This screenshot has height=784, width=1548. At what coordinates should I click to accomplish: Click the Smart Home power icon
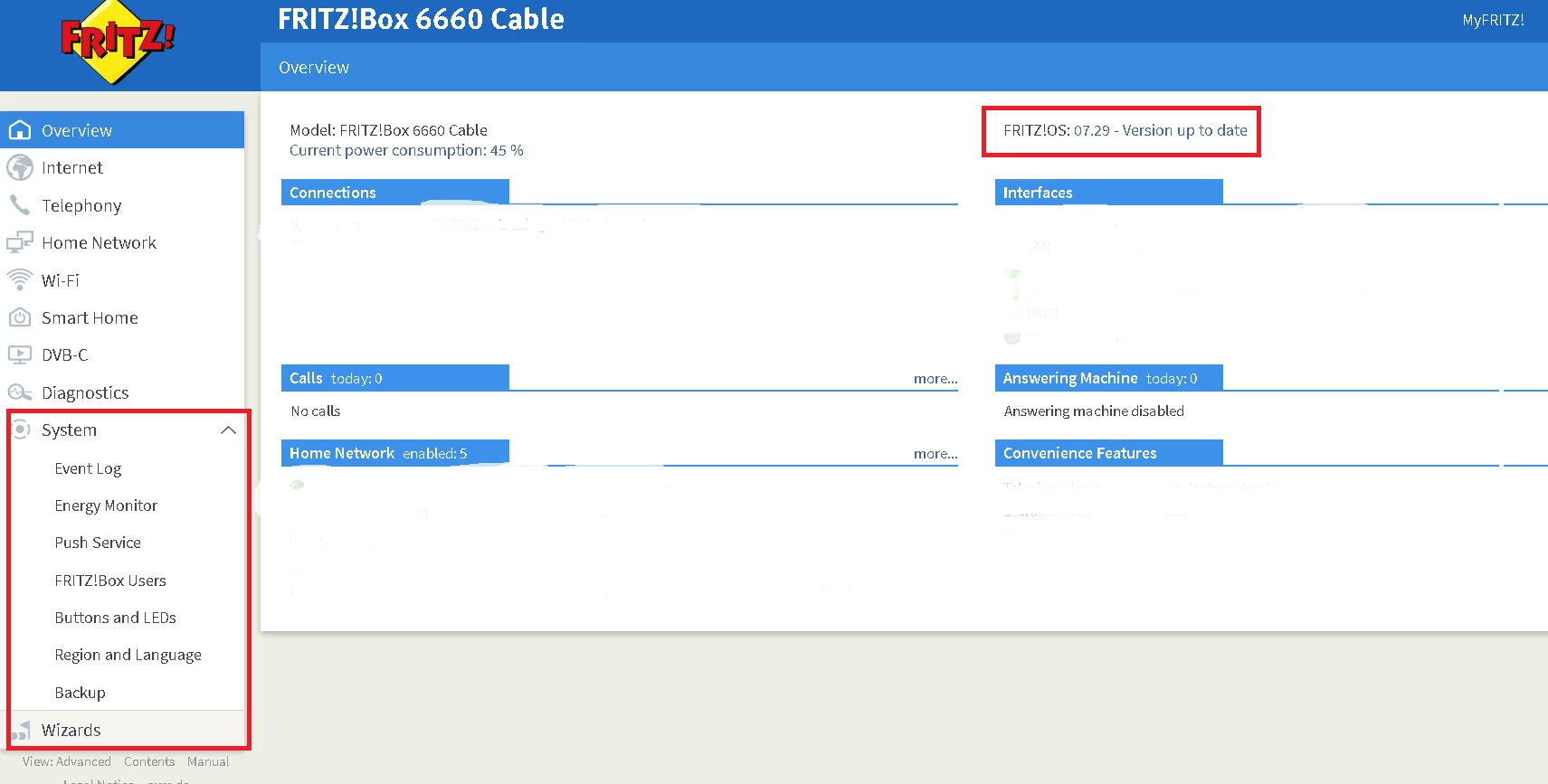(20, 317)
